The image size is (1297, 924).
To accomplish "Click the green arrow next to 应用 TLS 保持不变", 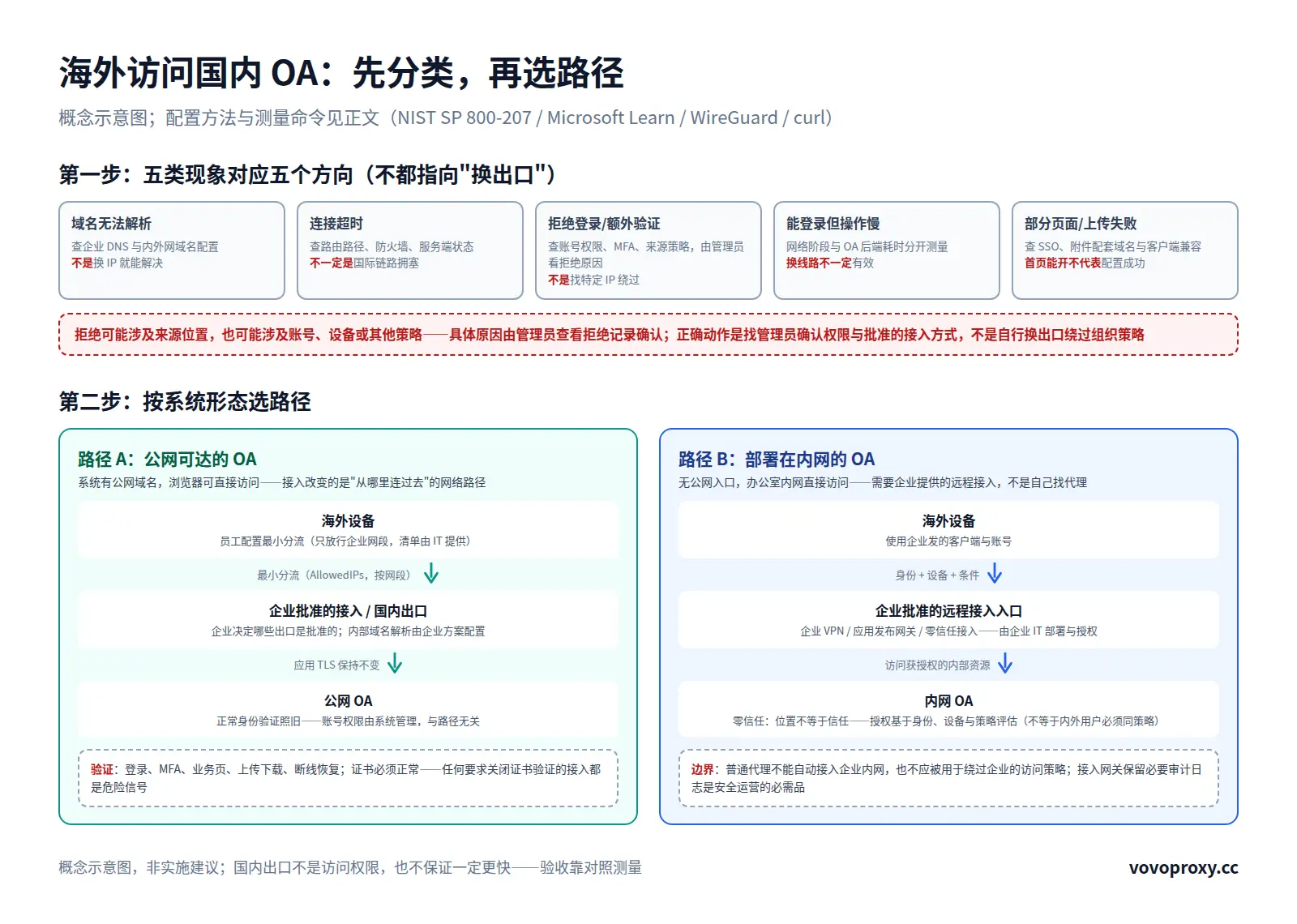I will coord(395,664).
